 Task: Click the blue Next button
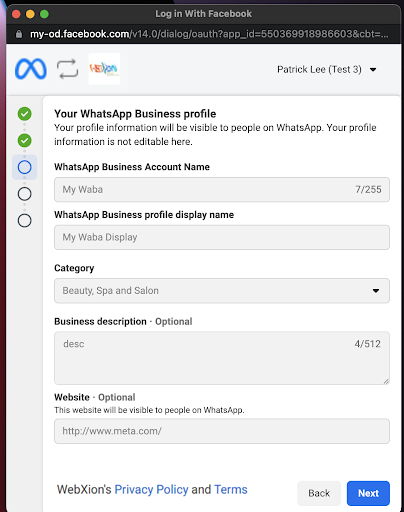point(368,493)
